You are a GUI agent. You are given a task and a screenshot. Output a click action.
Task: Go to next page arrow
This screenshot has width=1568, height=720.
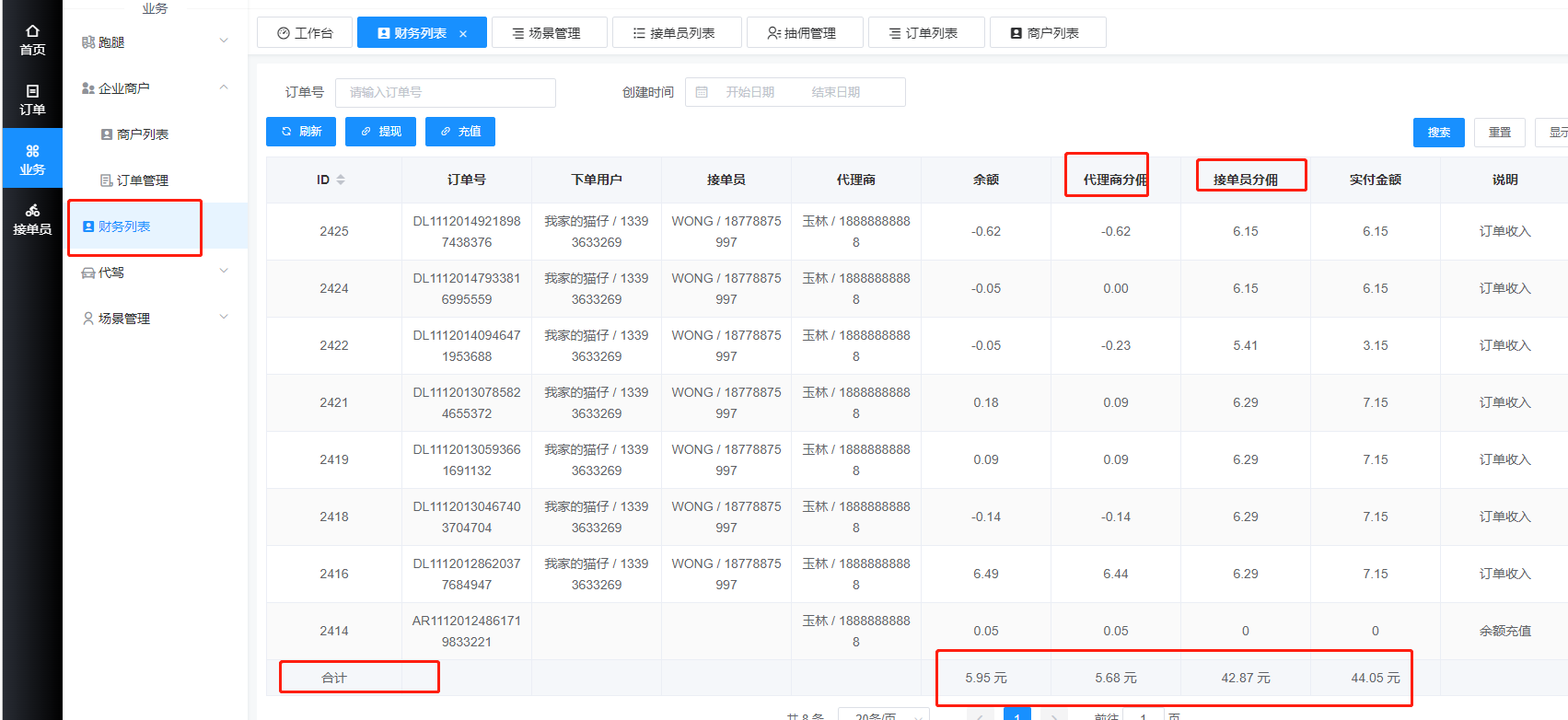[1054, 715]
